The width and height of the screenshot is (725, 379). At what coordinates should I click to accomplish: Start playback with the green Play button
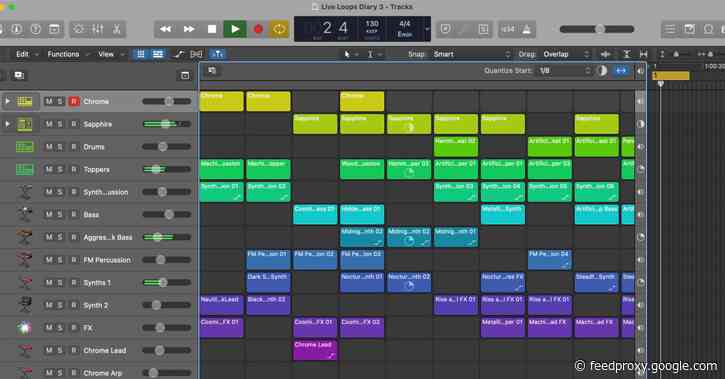pos(235,29)
